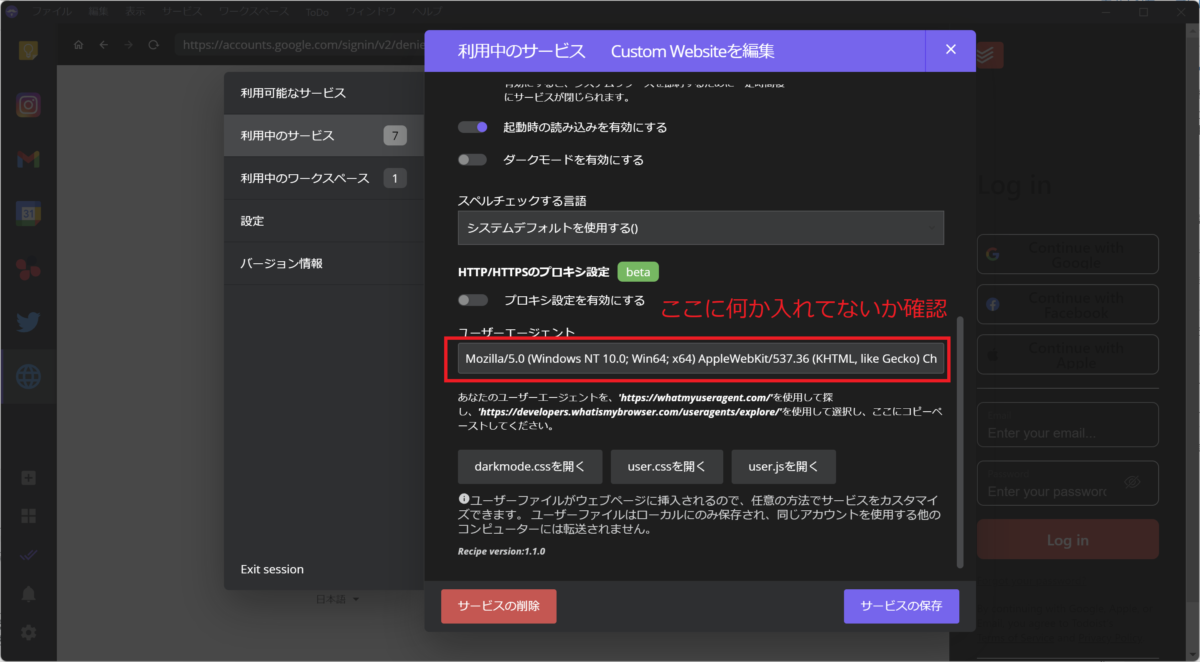Open the globe Custom Website service

tap(27, 377)
